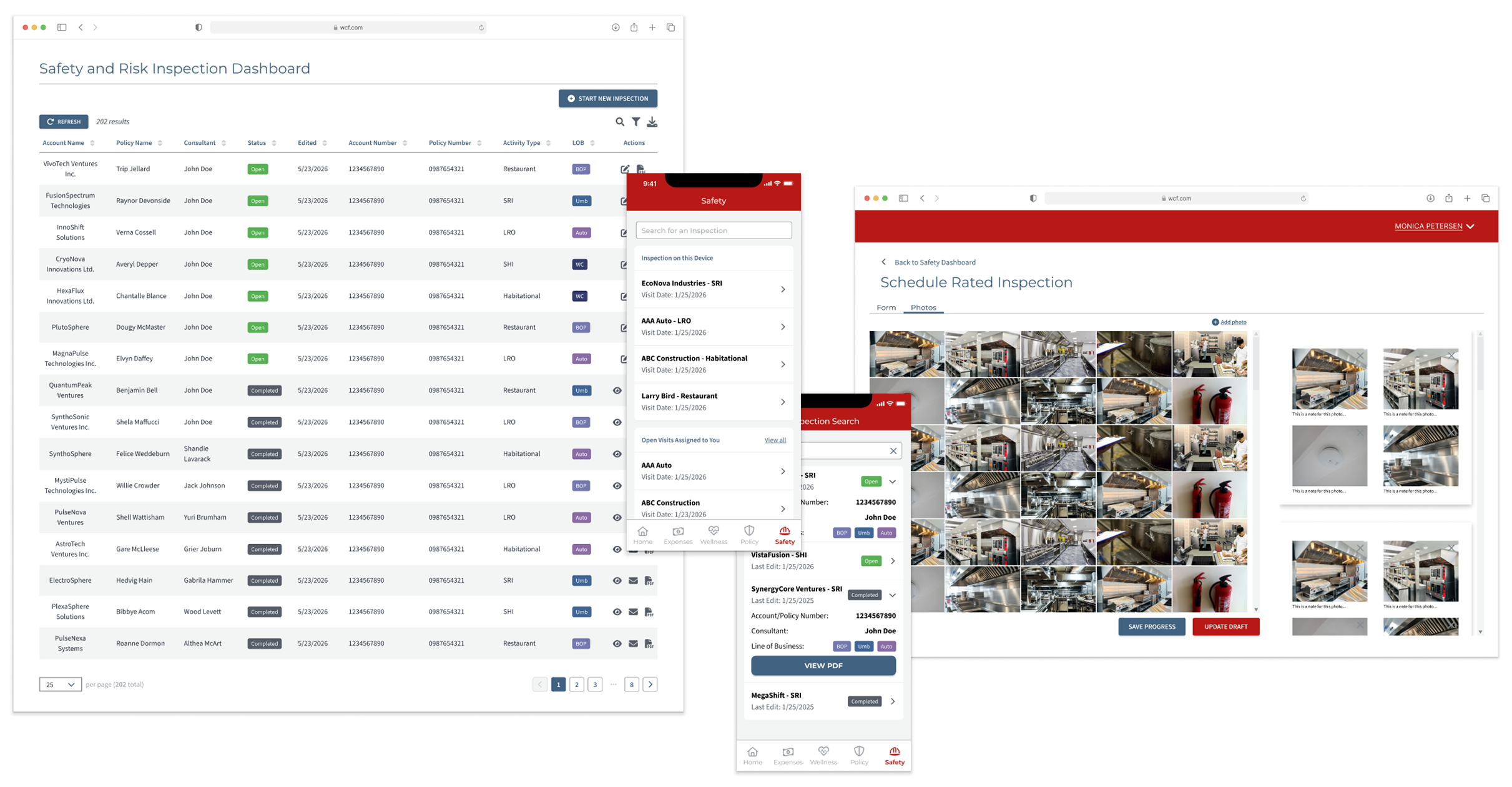
Task: Switch to the Form tab
Action: [885, 307]
